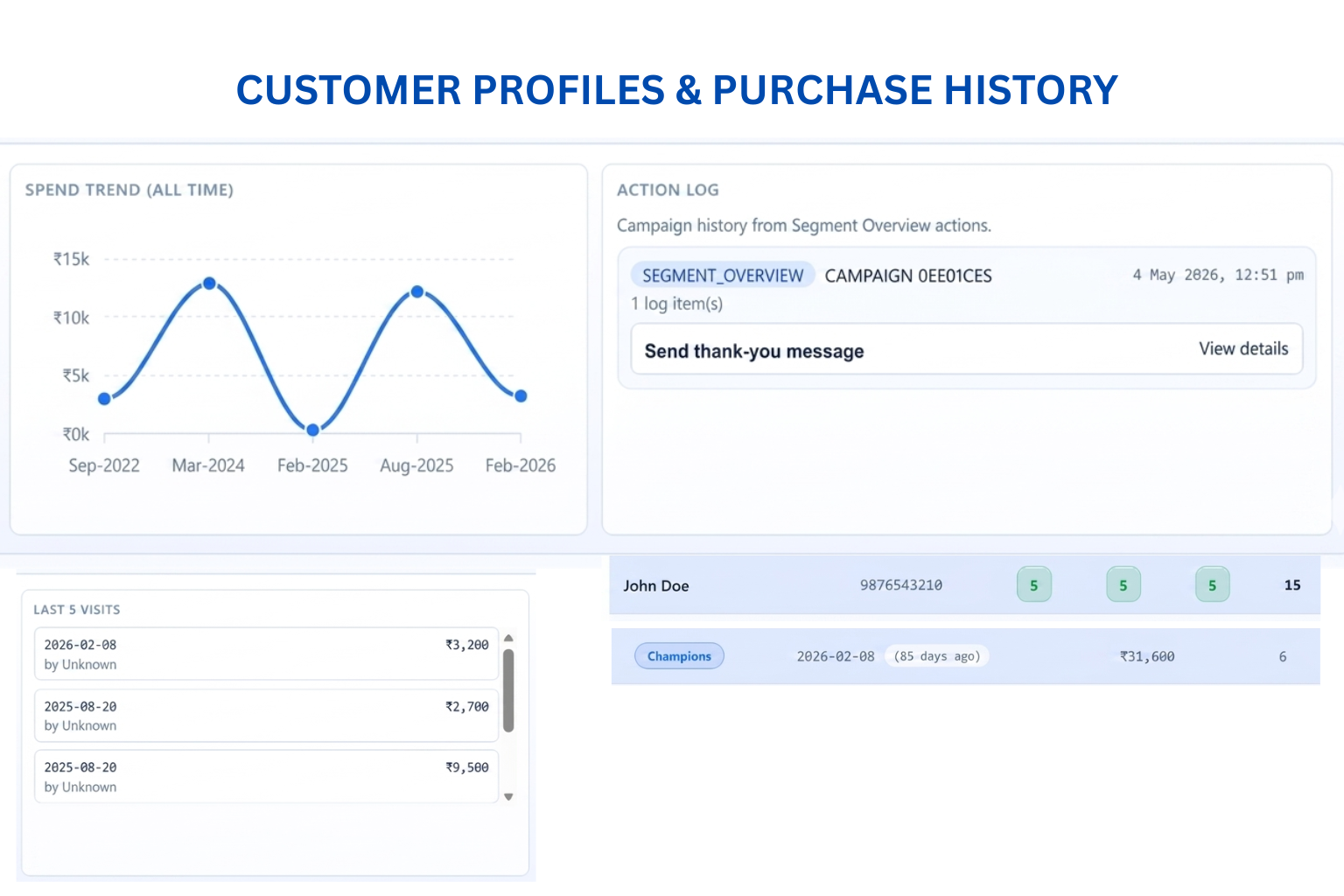Click the ₹10k axis label
1344x896 pixels.
[x=71, y=318]
